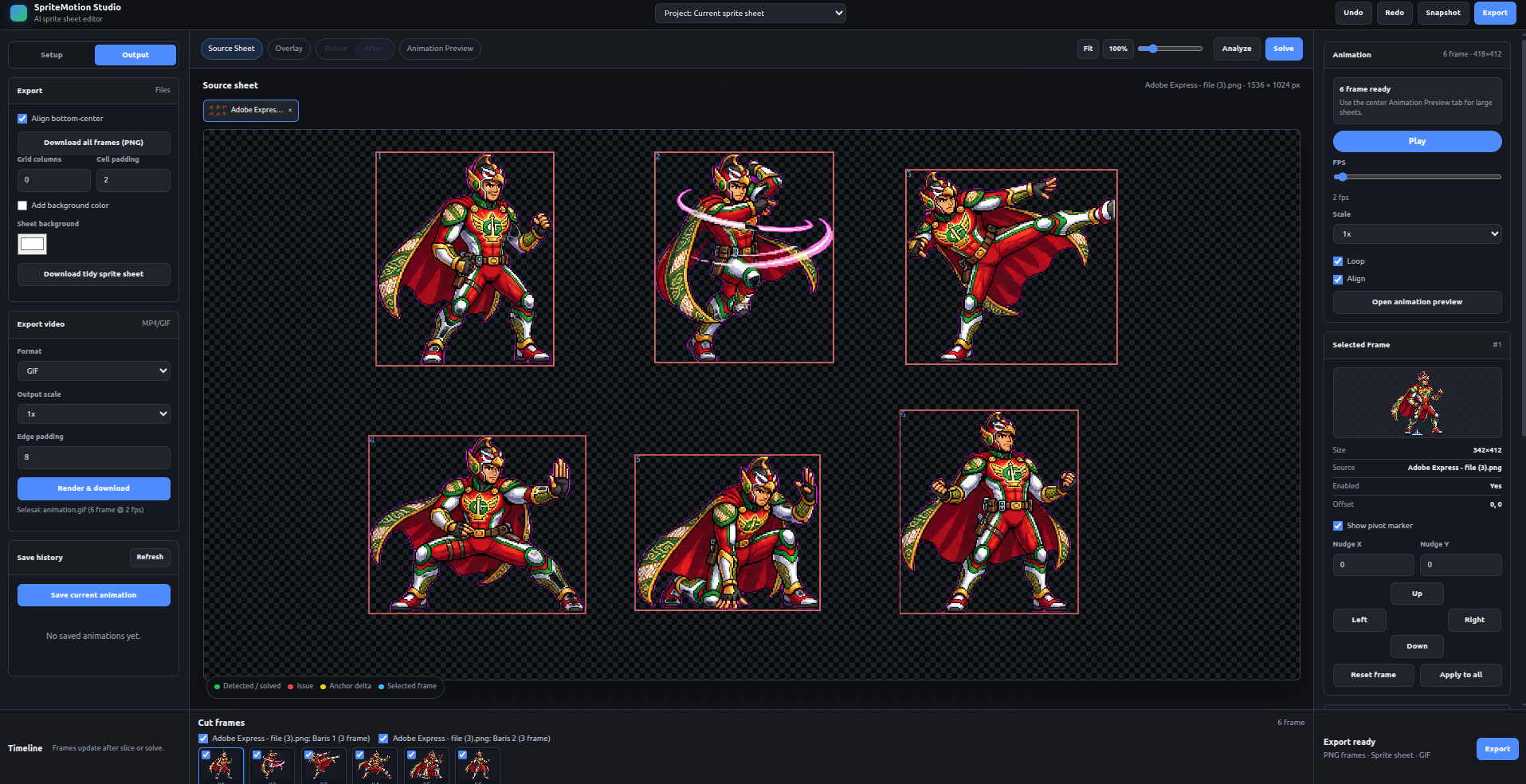Image resolution: width=1526 pixels, height=784 pixels.
Task: Click Render & download
Action: [93, 488]
